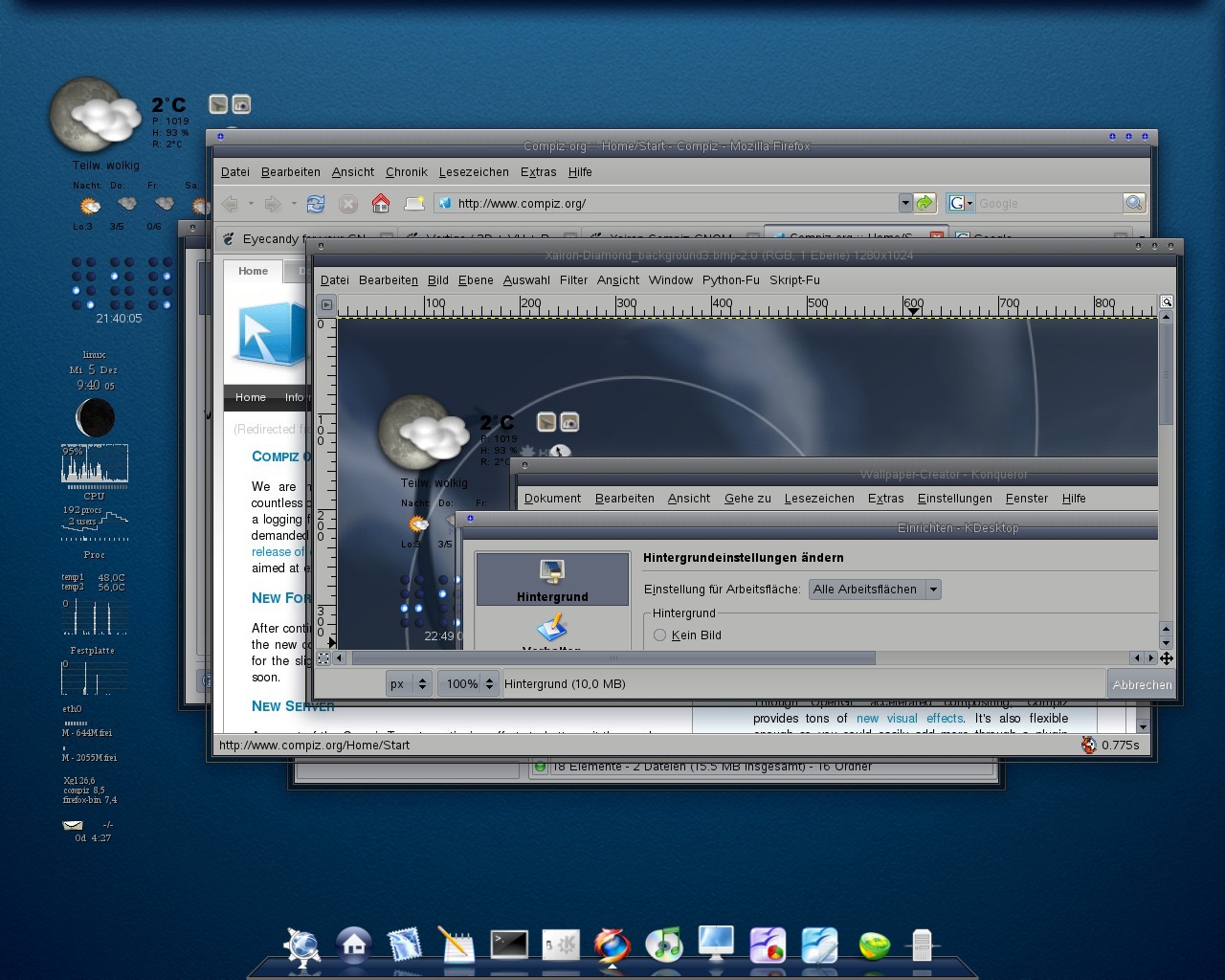
Task: Open the mail stamp icon in dock
Action: tap(405, 946)
